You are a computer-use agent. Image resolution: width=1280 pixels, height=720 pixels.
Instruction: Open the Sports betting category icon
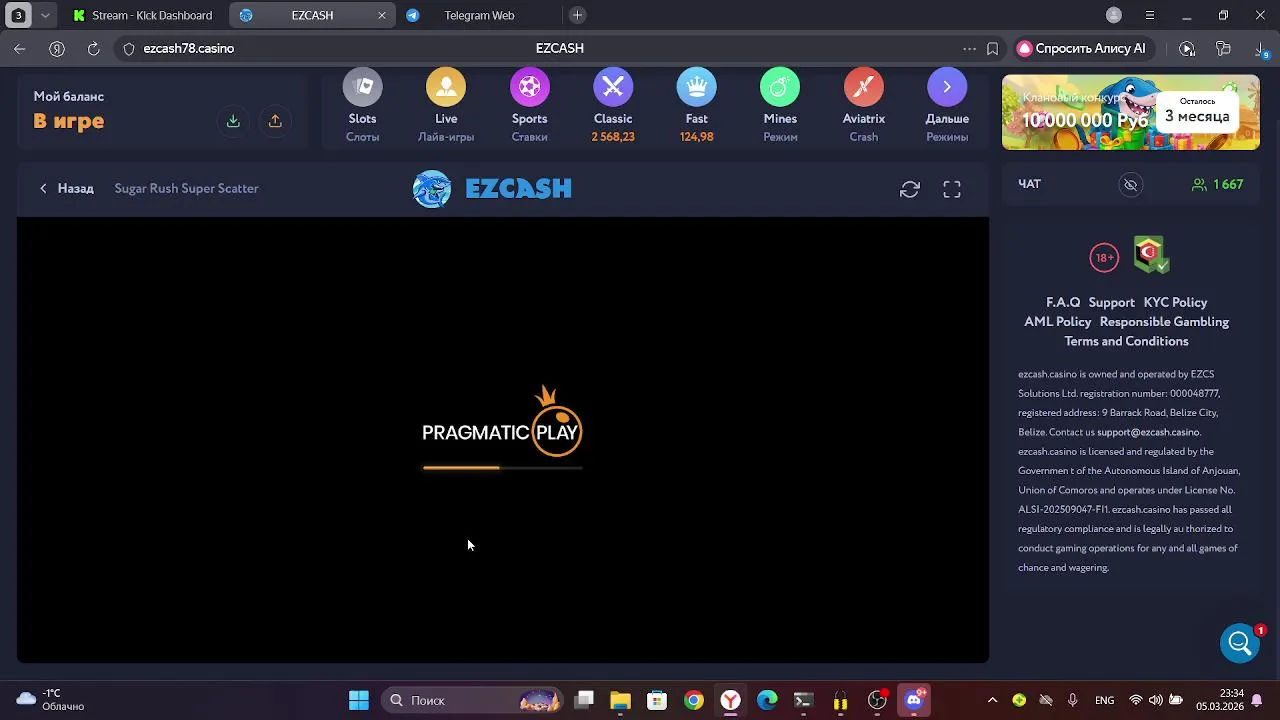coord(530,88)
